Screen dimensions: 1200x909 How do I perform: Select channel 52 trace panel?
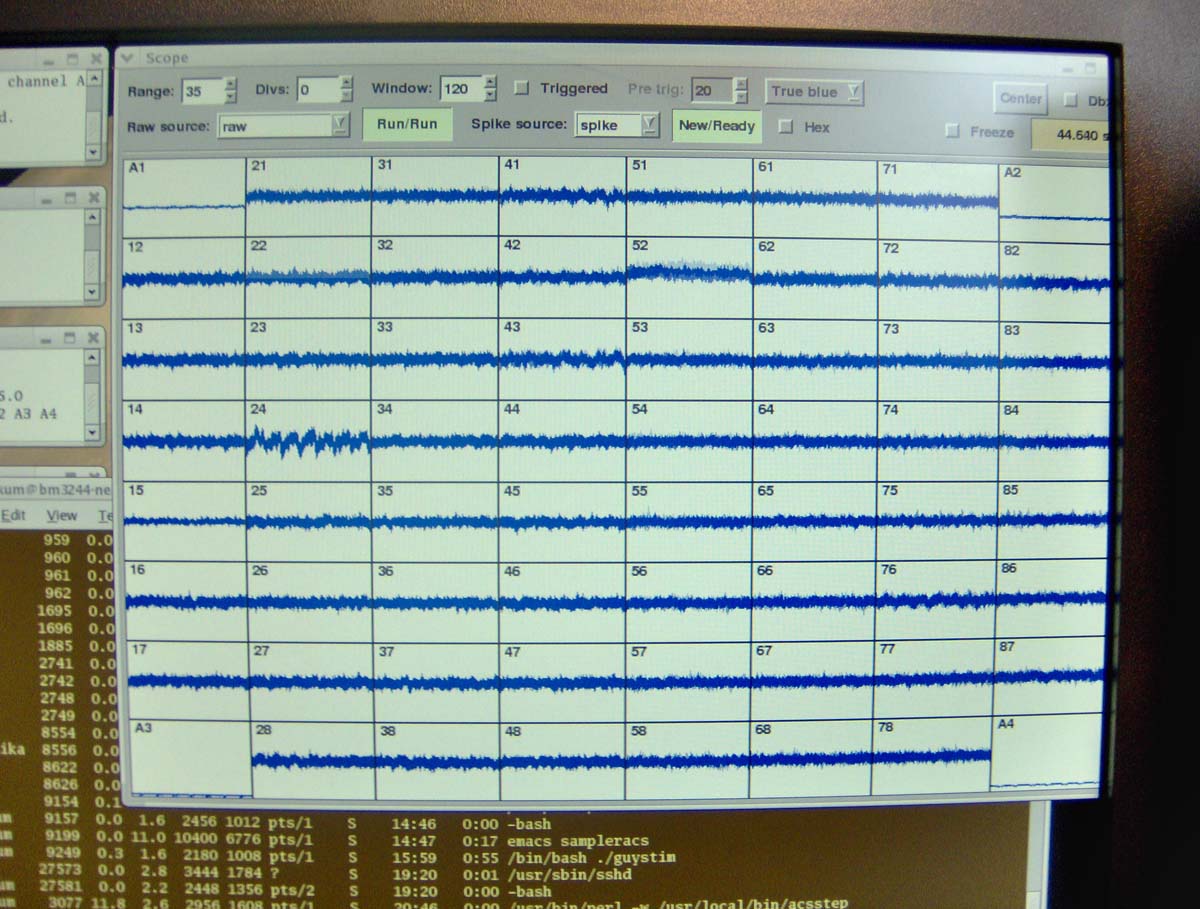[x=688, y=277]
